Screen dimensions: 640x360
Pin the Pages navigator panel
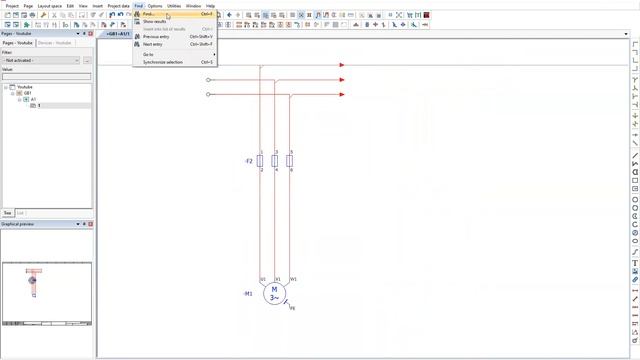pyautogui.click(x=84, y=33)
